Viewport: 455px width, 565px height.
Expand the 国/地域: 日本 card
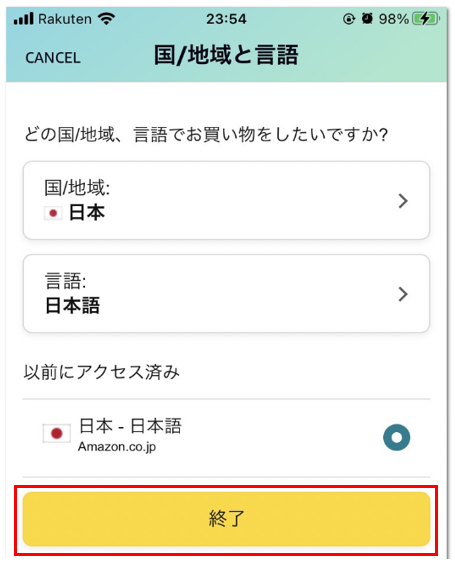tap(226, 200)
